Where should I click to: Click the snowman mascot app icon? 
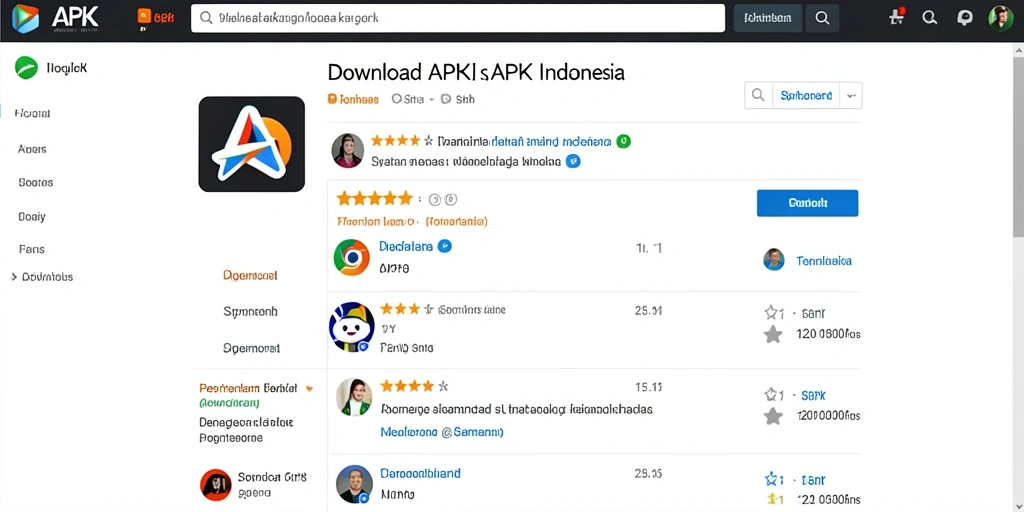pos(351,327)
